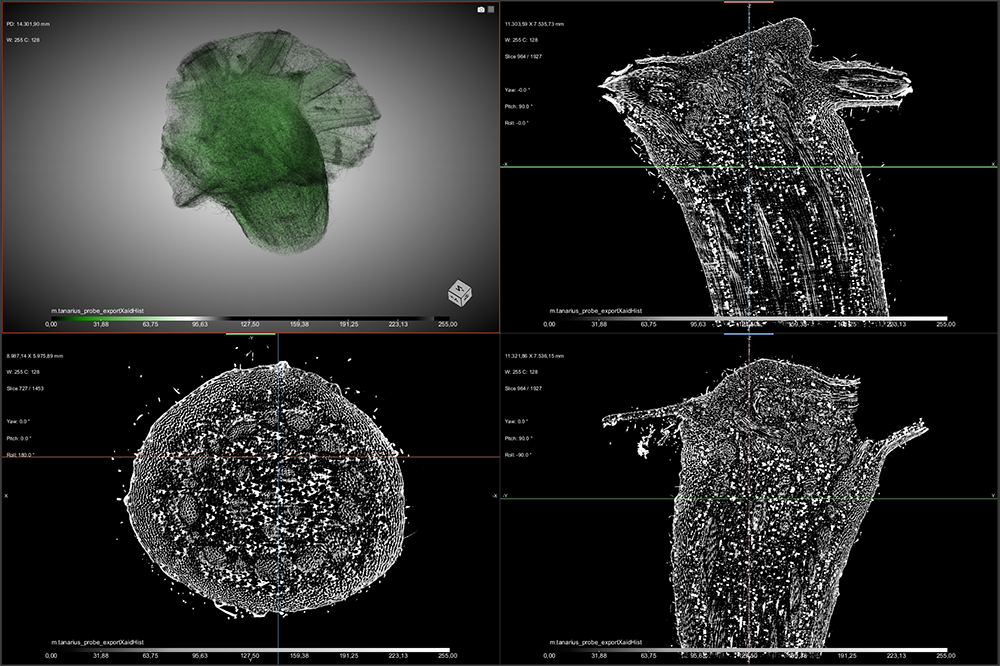
Task: Click the orientation cube in the 3D view
Action: [x=460, y=293]
